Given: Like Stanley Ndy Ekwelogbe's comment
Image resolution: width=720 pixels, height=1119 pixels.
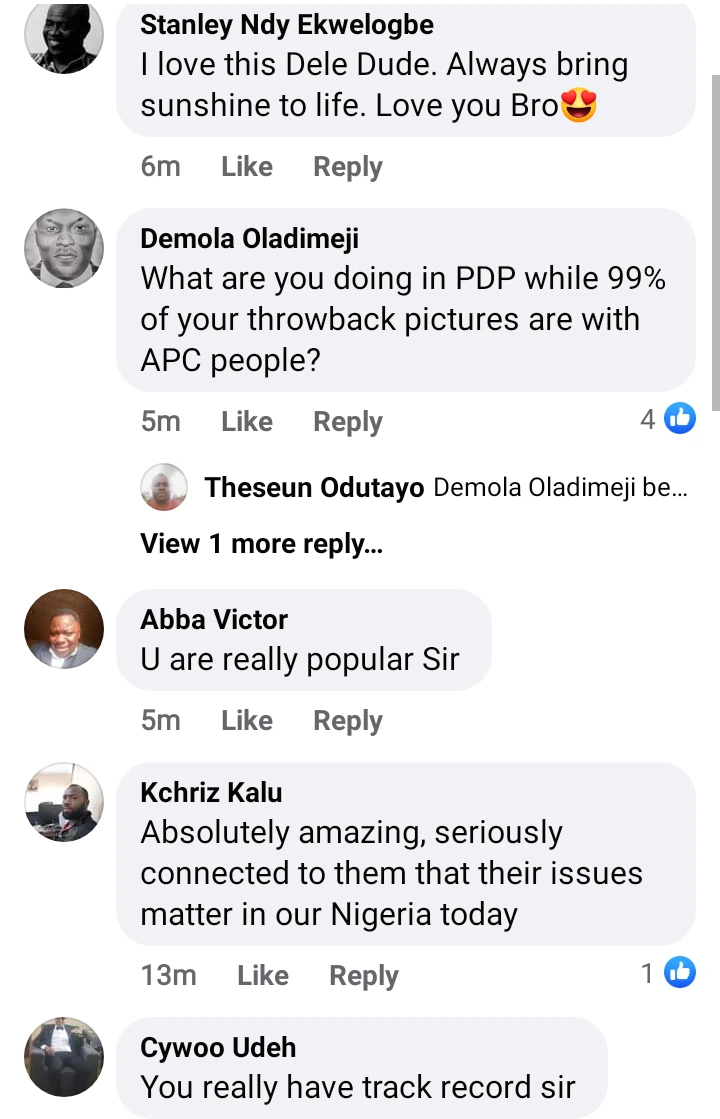Looking at the screenshot, I should pyautogui.click(x=247, y=167).
